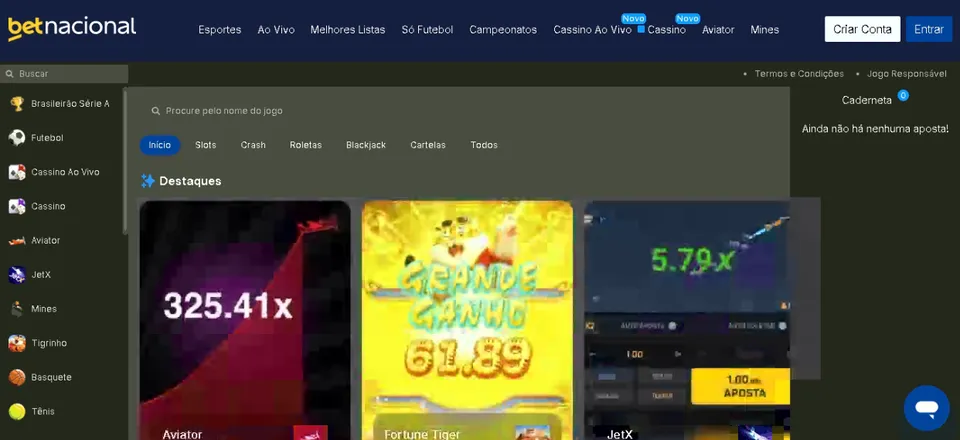Open Só Futebol in the top menu

click(x=427, y=29)
